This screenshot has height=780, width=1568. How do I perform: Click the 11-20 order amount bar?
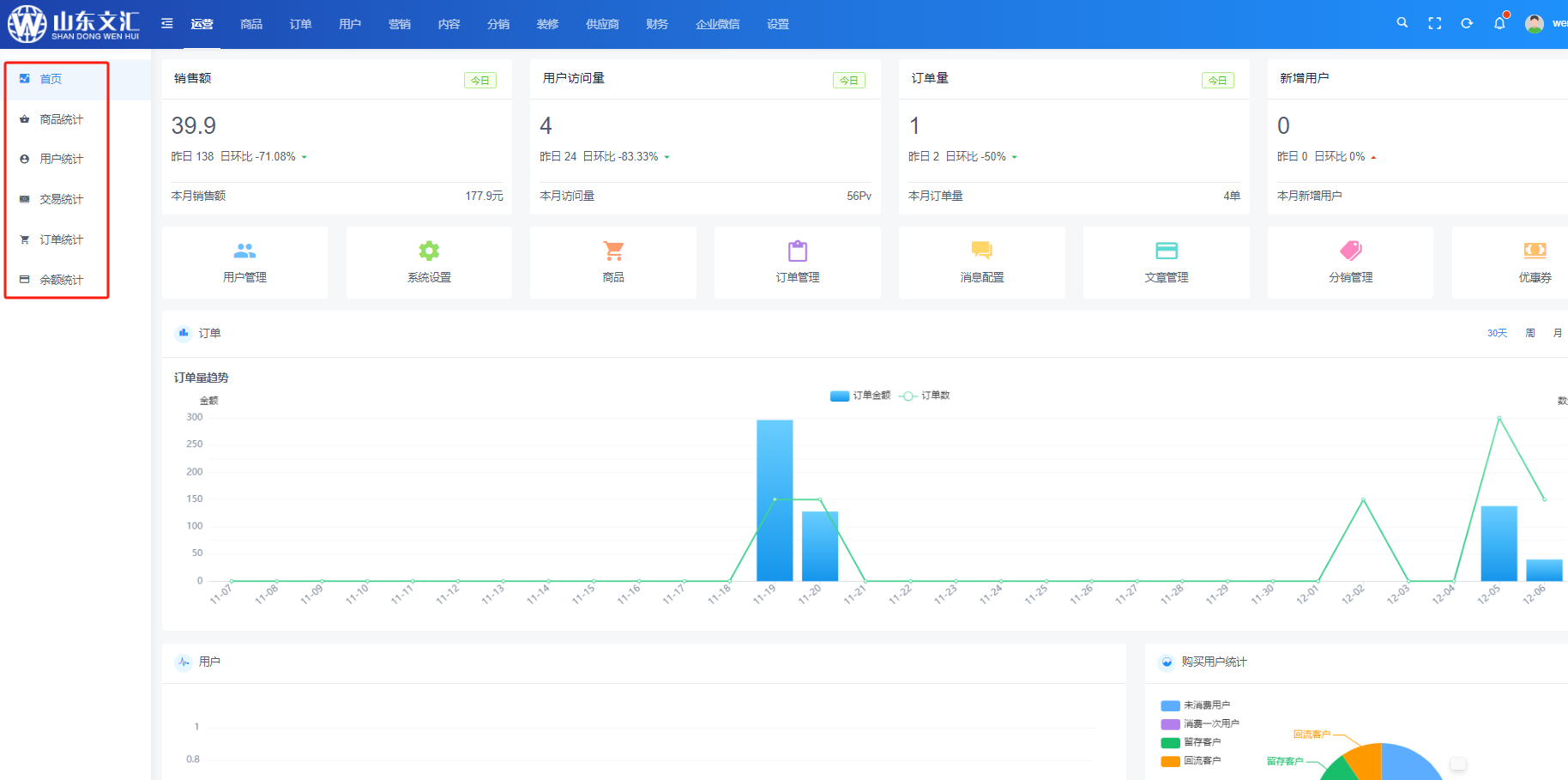tap(820, 546)
